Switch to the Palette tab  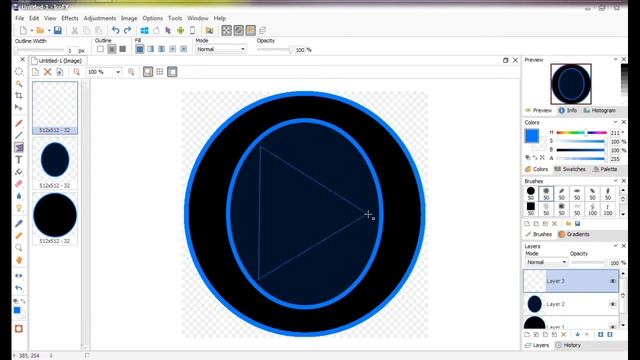tap(605, 169)
